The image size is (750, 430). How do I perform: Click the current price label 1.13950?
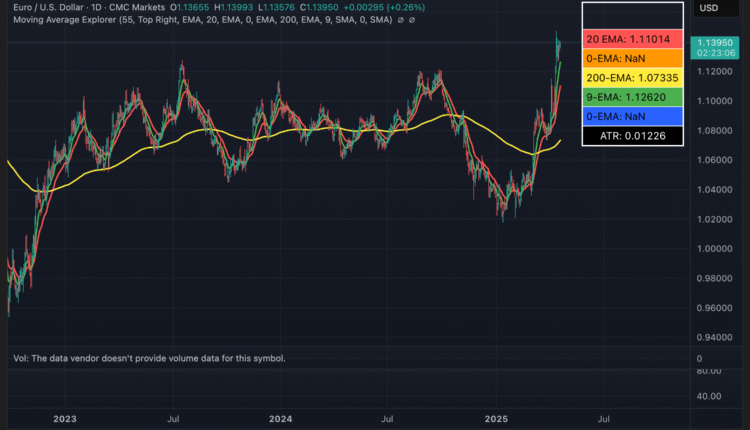pos(718,43)
